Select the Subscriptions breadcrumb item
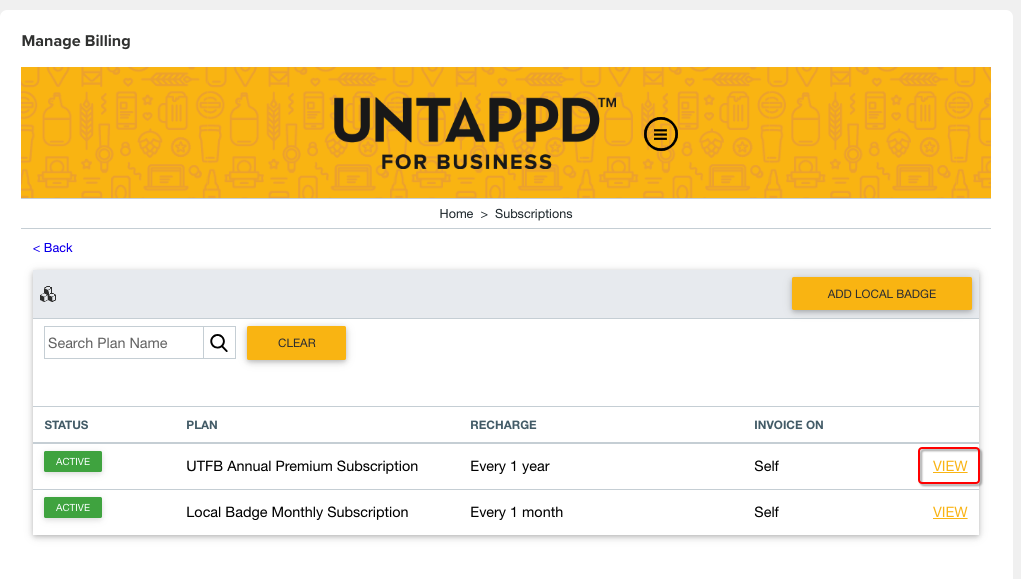 533,214
